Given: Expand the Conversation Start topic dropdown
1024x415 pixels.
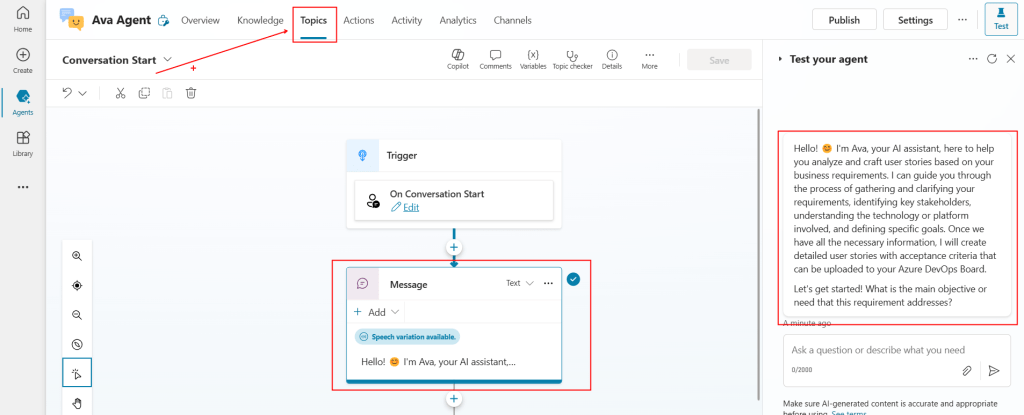Looking at the screenshot, I should pos(167,60).
